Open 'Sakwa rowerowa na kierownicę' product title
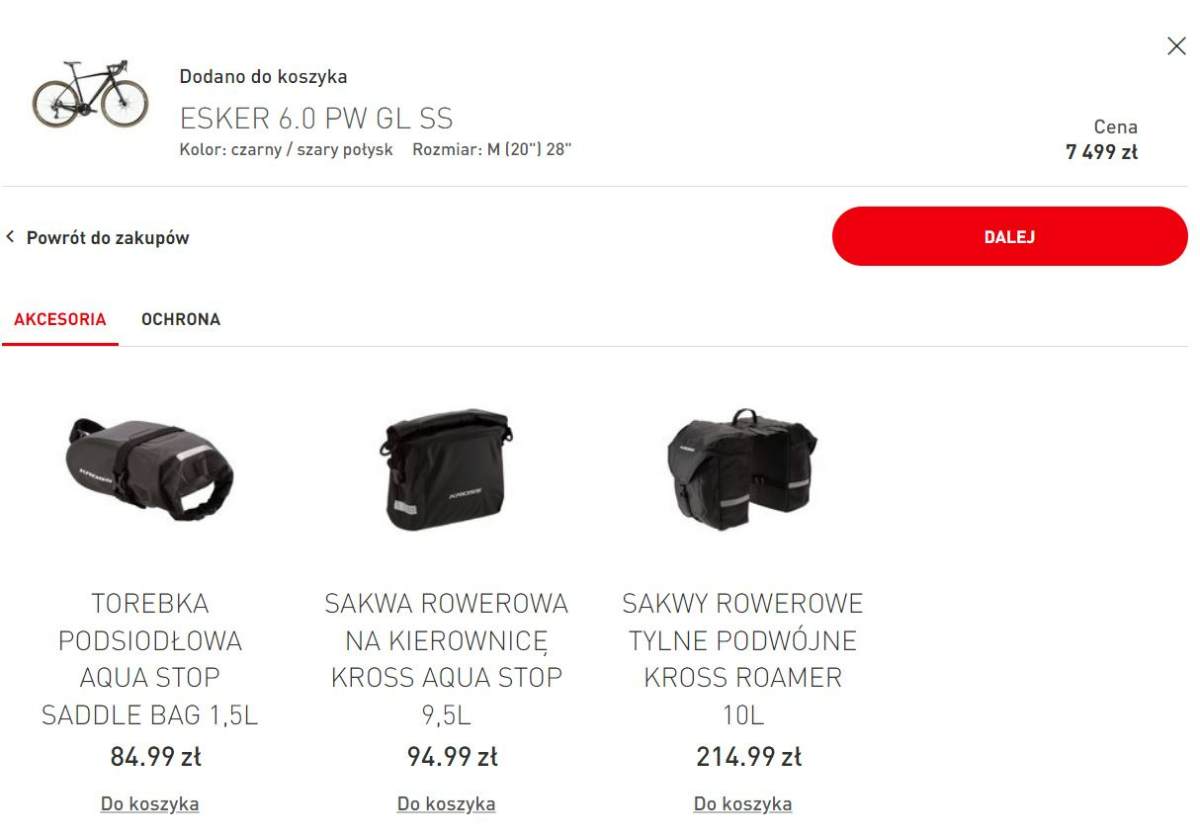1200x837 pixels. (446, 659)
